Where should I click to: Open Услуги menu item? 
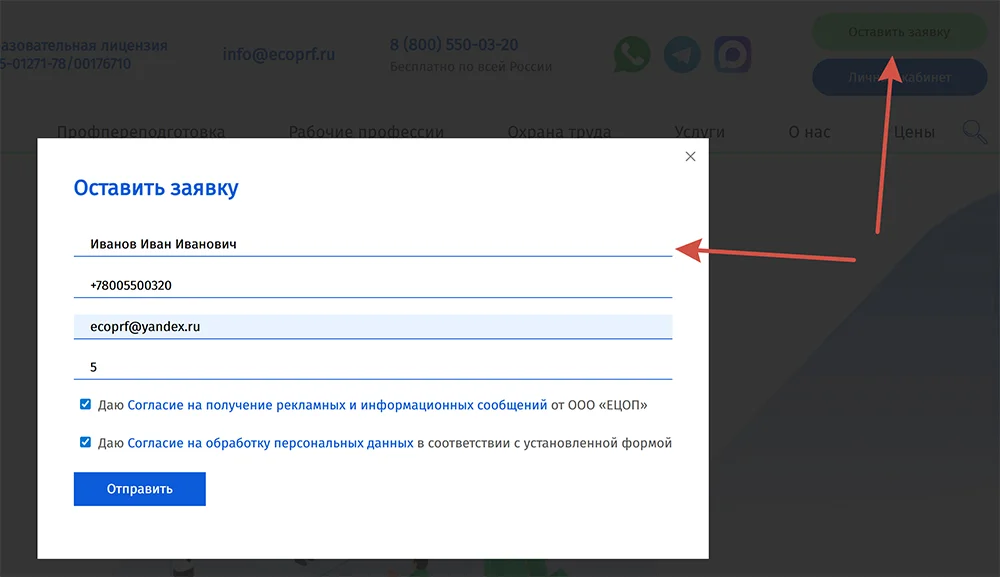tap(700, 132)
